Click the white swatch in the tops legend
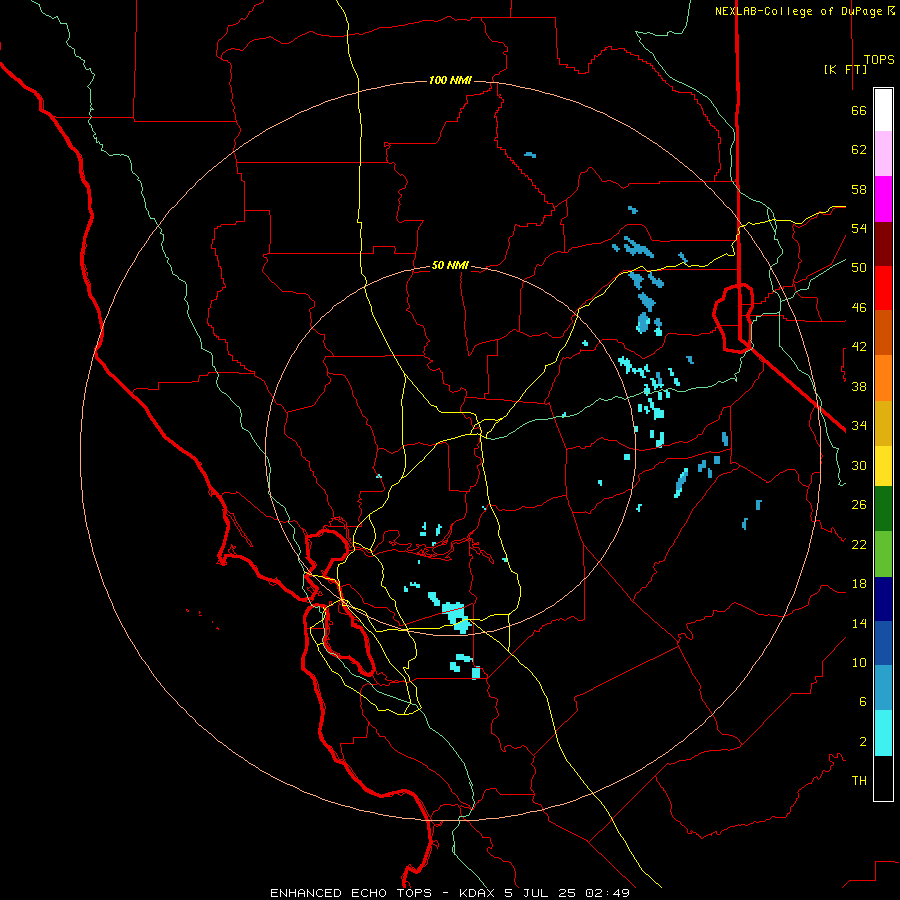 (x=883, y=110)
